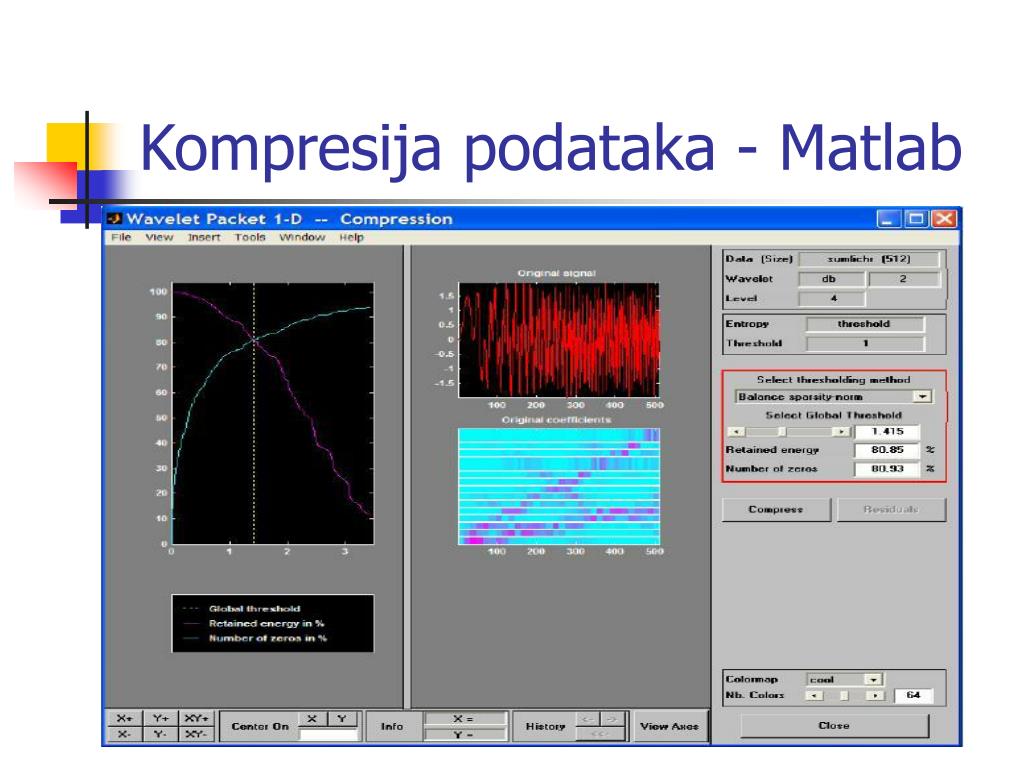This screenshot has width=1024, height=768.
Task: Click the Retained energy value 80.85
Action: tap(887, 450)
